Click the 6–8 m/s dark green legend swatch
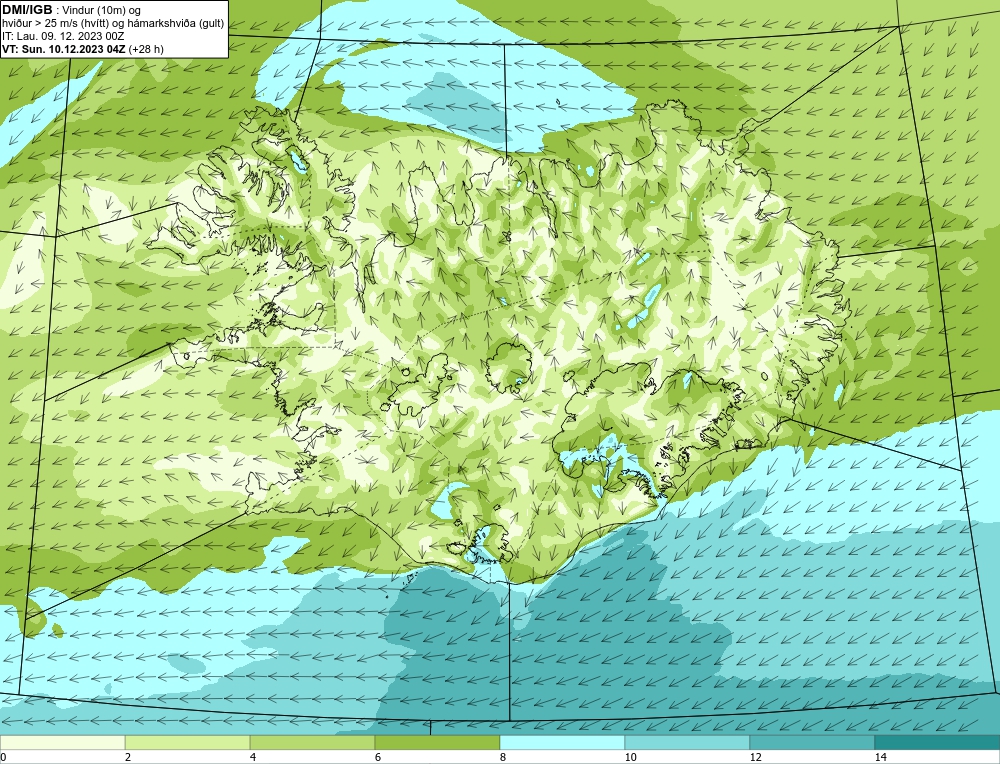 coord(438,742)
